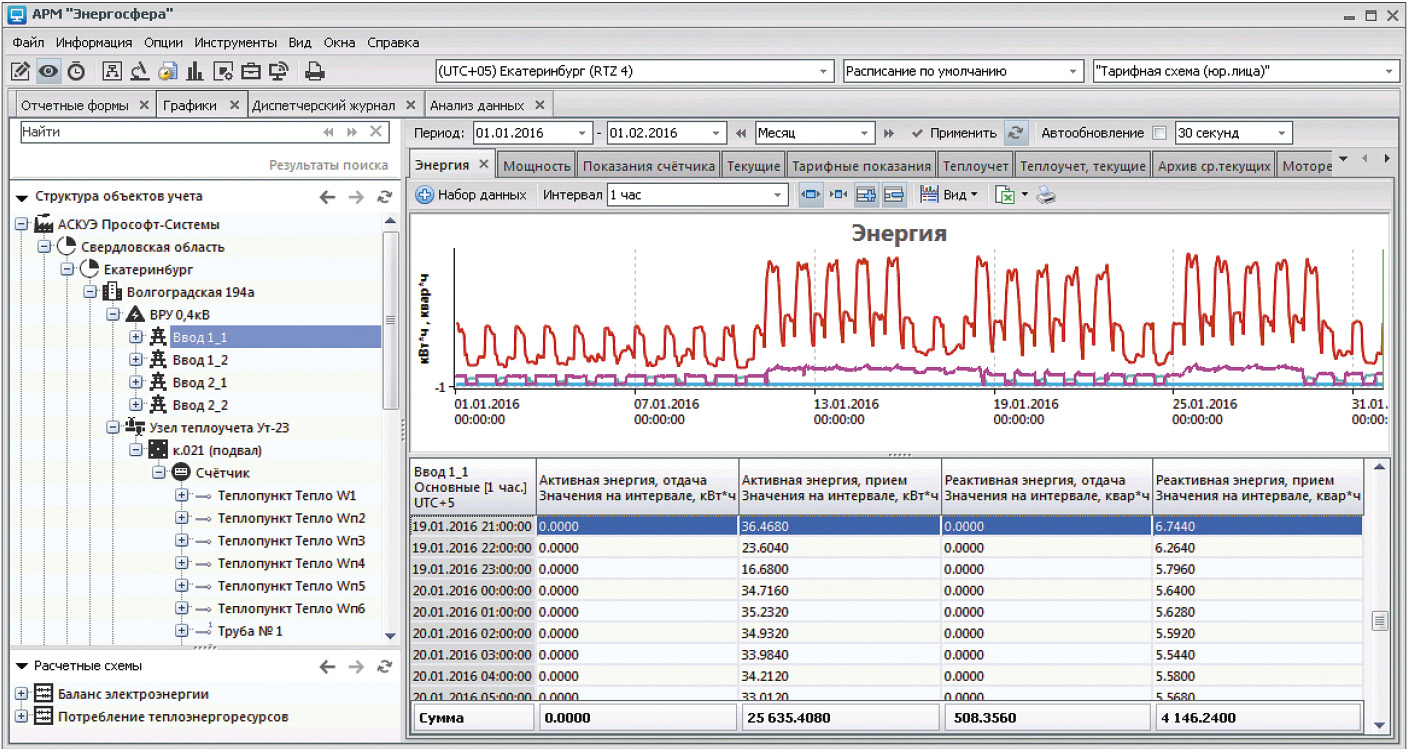Collapse the Екатеринбург tree node
This screenshot has height=752, width=1410.
[x=66, y=270]
